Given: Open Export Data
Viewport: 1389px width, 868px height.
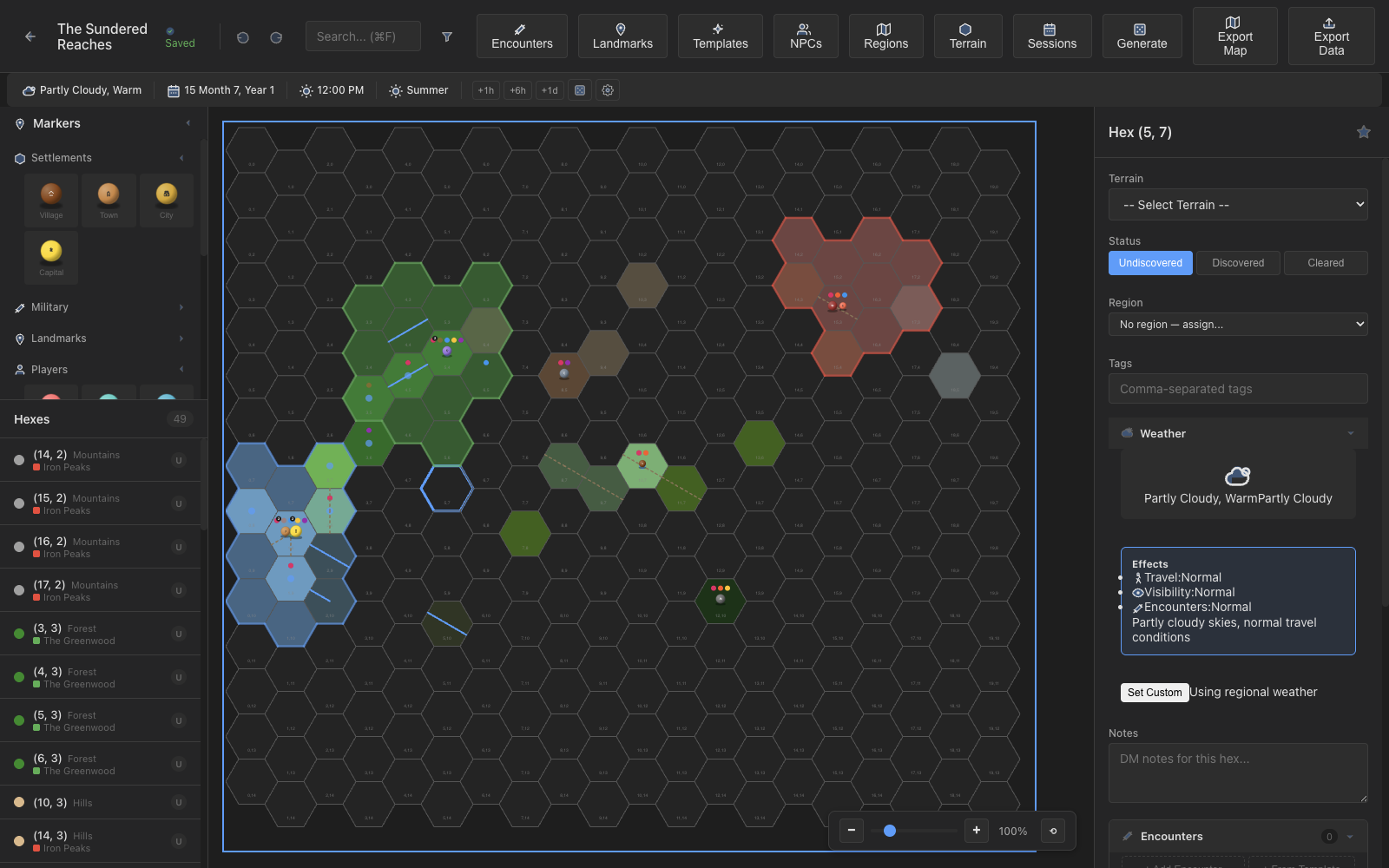Looking at the screenshot, I should pyautogui.click(x=1331, y=36).
